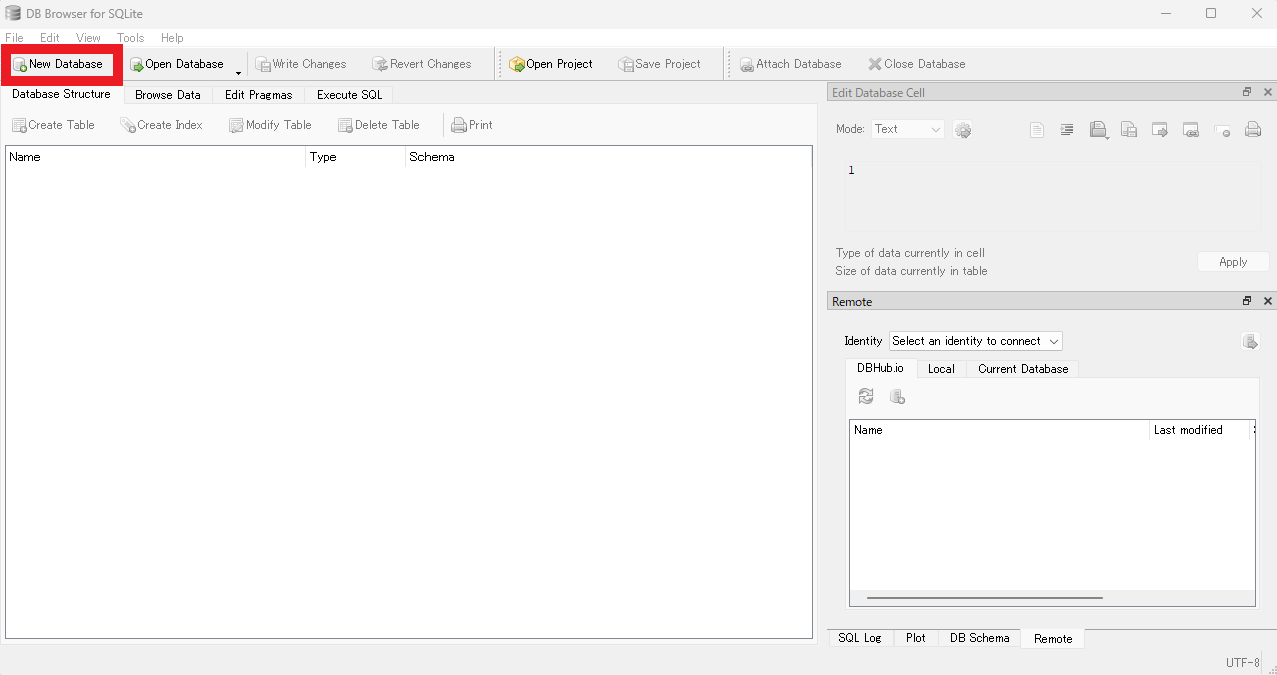
Task: Switch to the Execute SQL tab
Action: coord(350,95)
